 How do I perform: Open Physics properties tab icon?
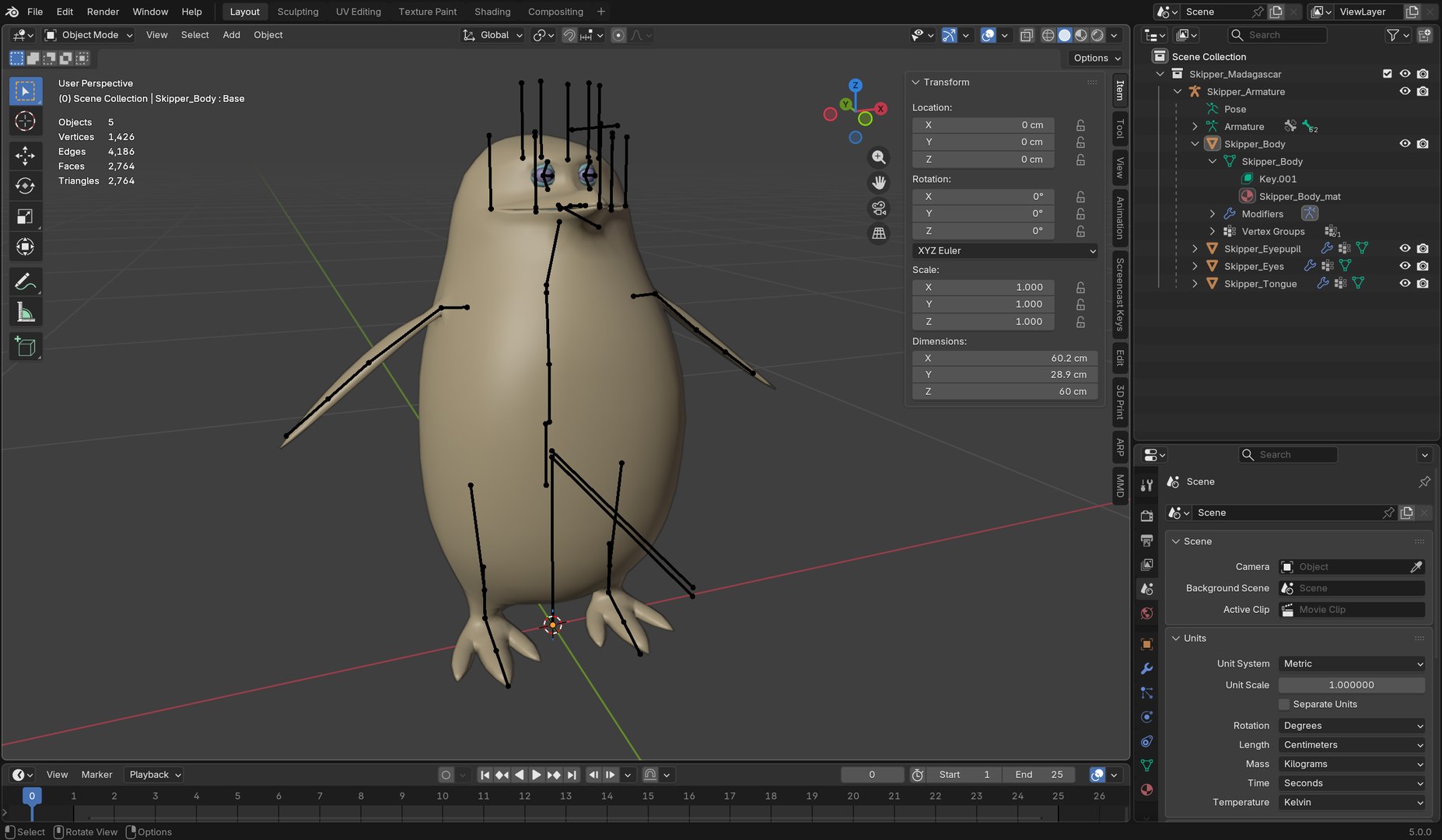1146,717
